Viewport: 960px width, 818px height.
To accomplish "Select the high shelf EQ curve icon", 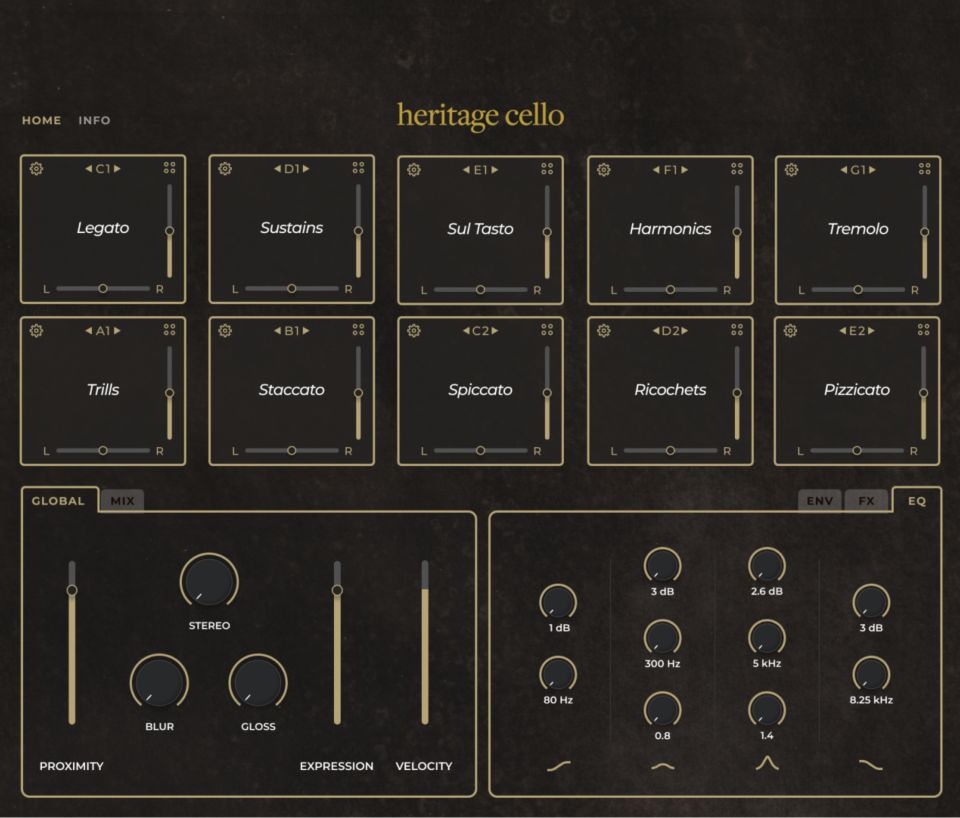I will pos(871,765).
